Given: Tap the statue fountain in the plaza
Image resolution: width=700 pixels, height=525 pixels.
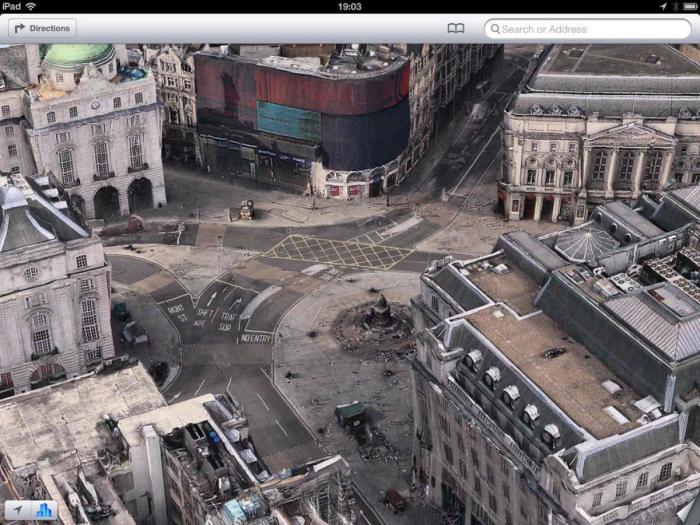Looking at the screenshot, I should click(x=377, y=318).
